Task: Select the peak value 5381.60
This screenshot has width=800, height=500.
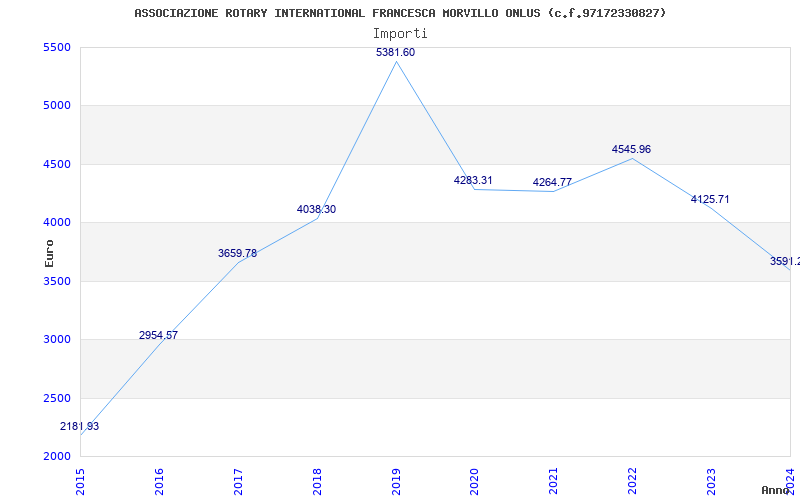Action: pos(395,53)
